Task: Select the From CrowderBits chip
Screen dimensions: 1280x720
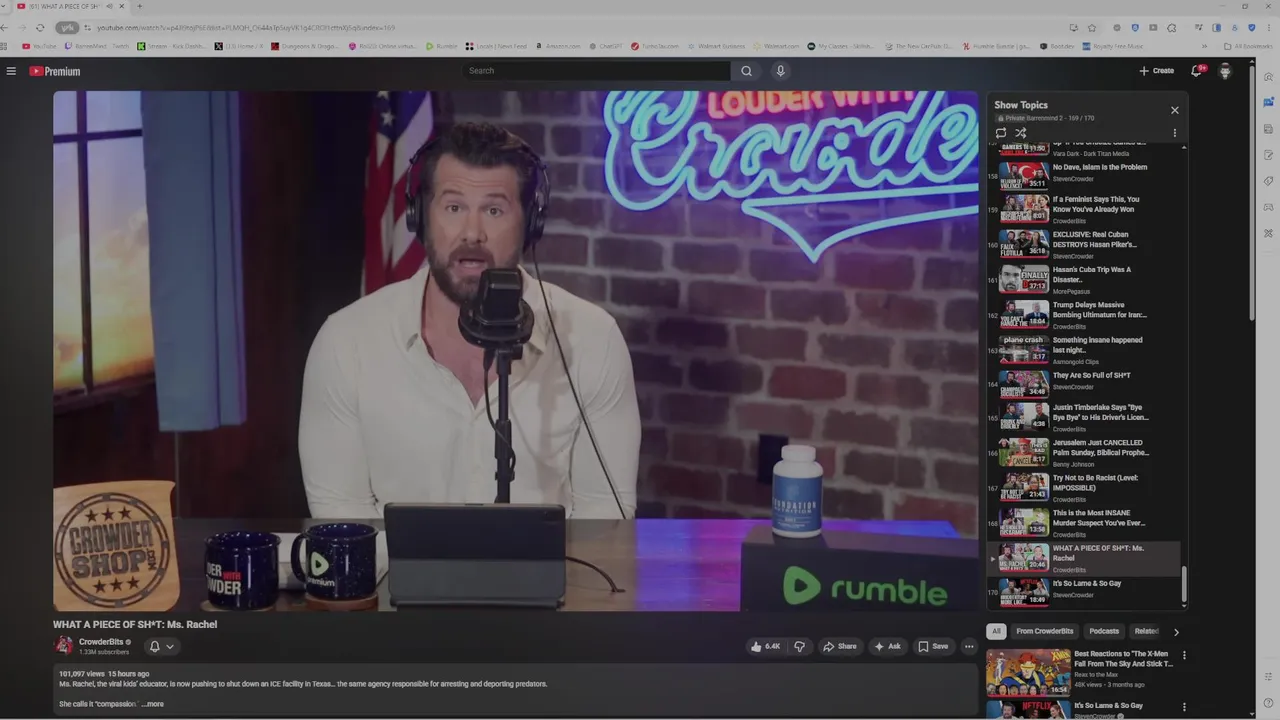Action: 1045,631
